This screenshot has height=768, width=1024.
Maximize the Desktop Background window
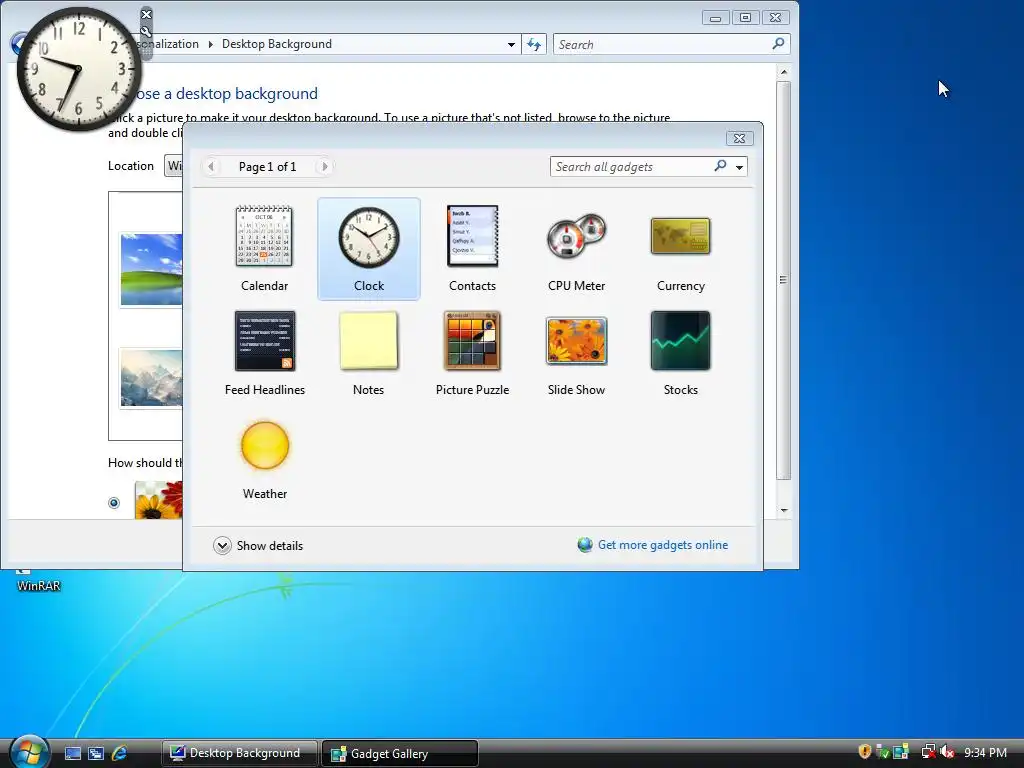(745, 18)
